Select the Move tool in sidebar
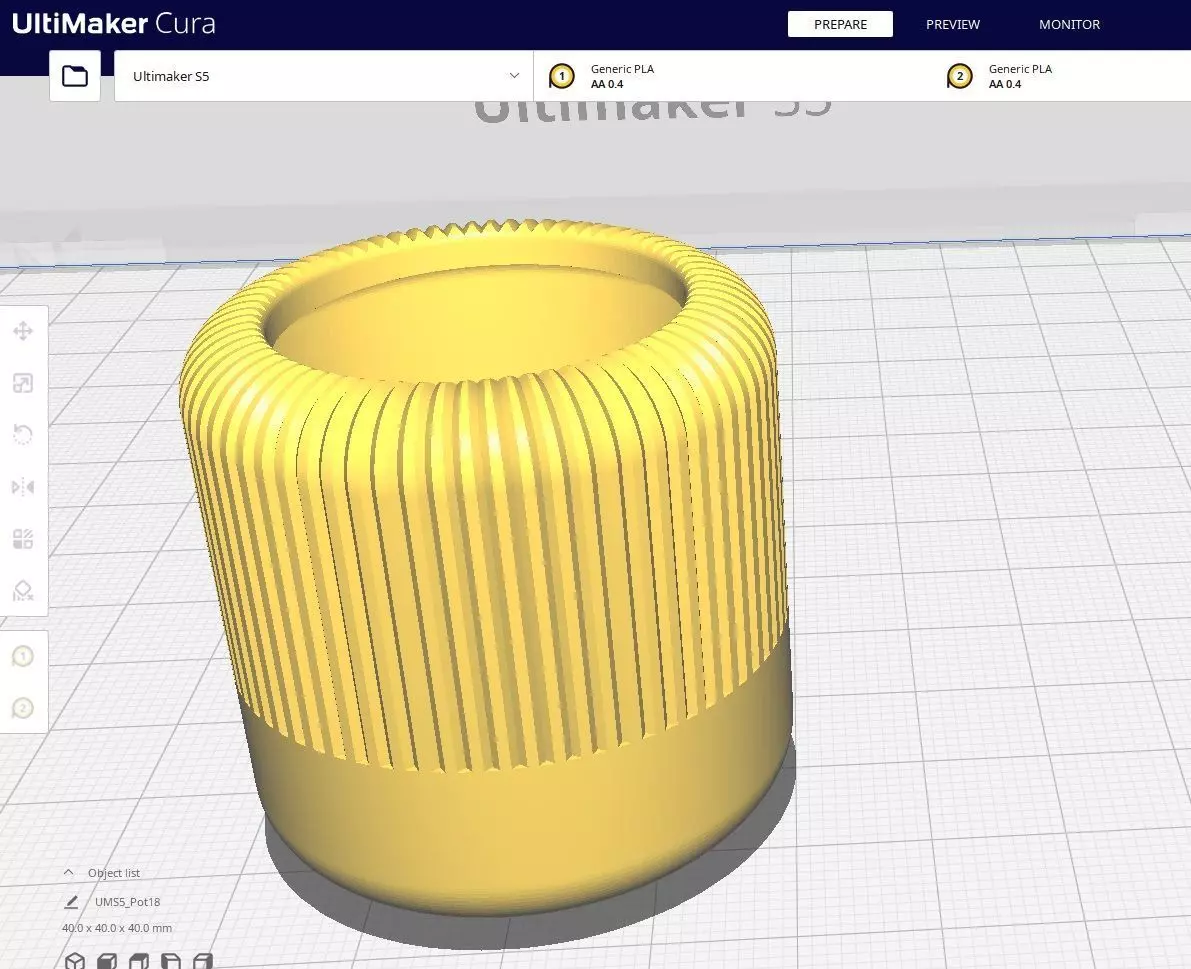The image size is (1191, 969). click(x=23, y=331)
